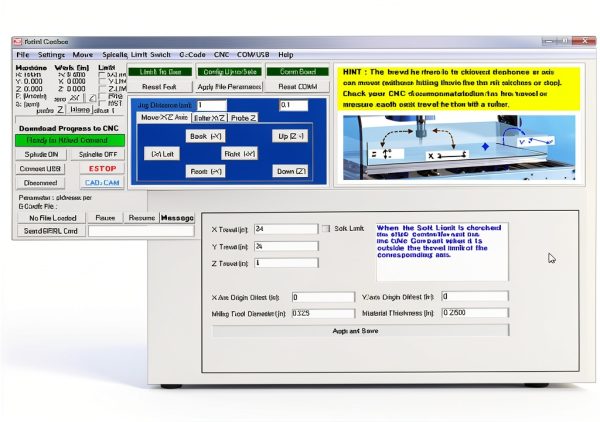Switch to the Move XYZ Axis tab

tap(164, 117)
